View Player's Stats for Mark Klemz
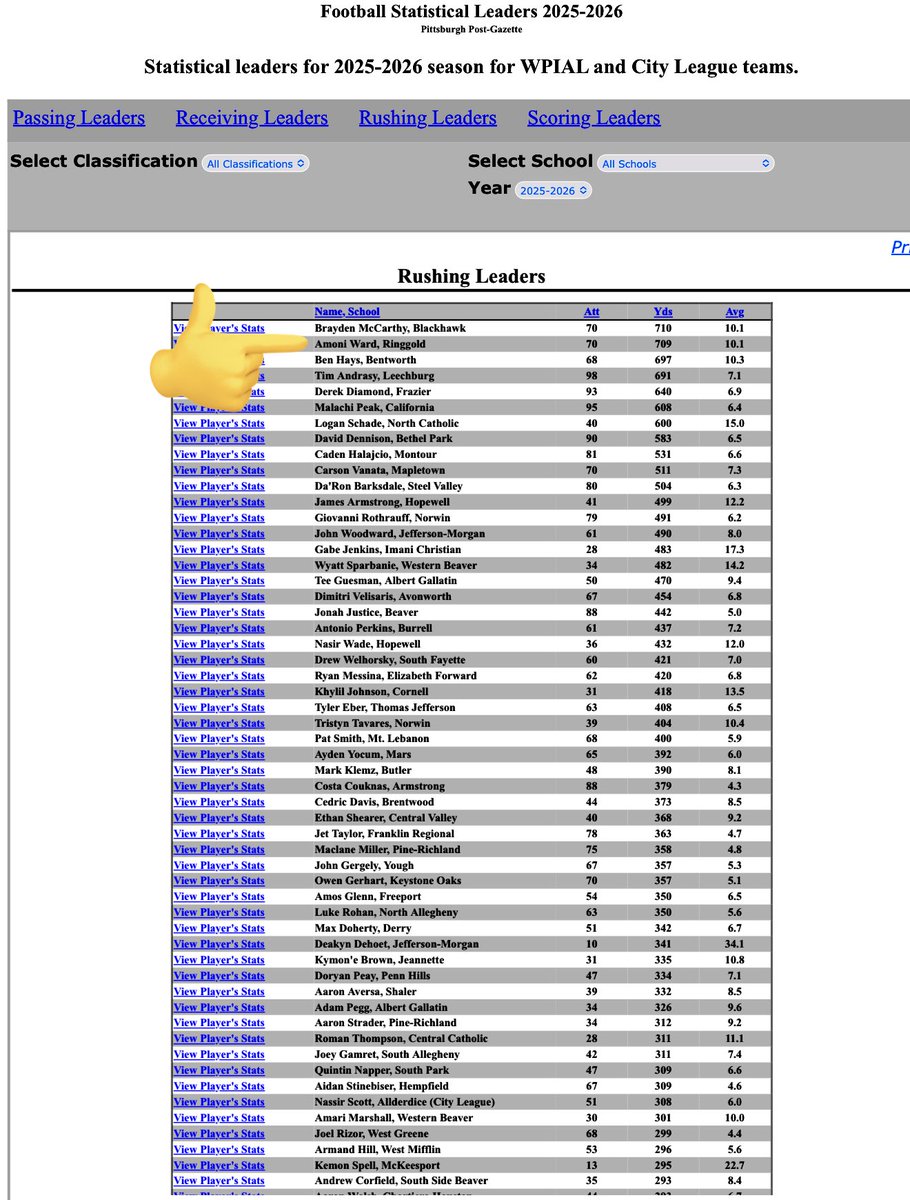The height and width of the screenshot is (1200, 910). click(x=219, y=770)
